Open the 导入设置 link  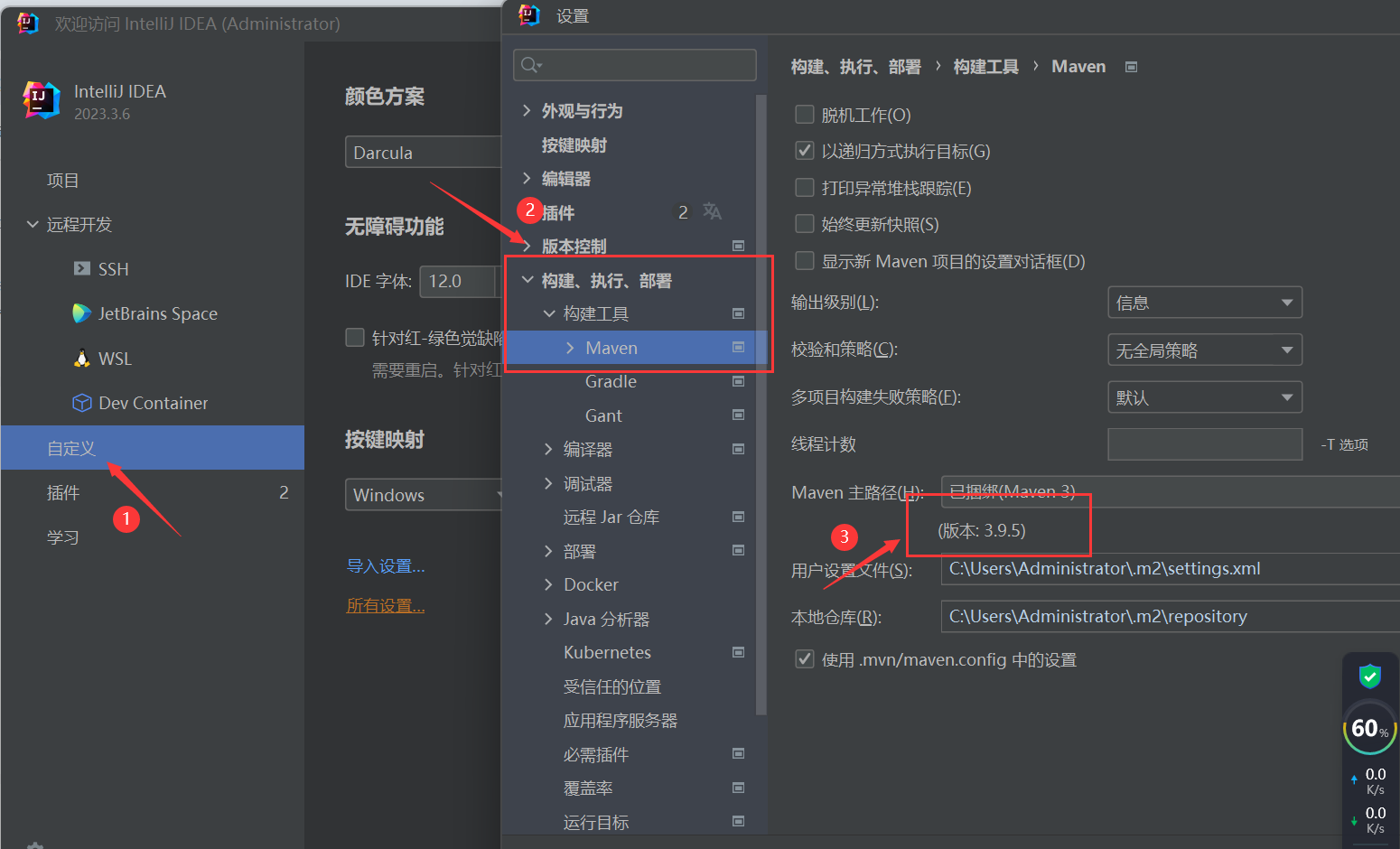coord(386,565)
